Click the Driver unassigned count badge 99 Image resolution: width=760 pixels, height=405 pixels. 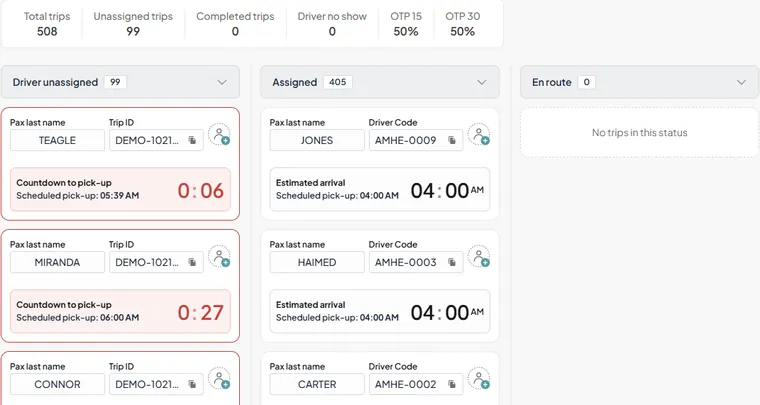click(x=115, y=82)
